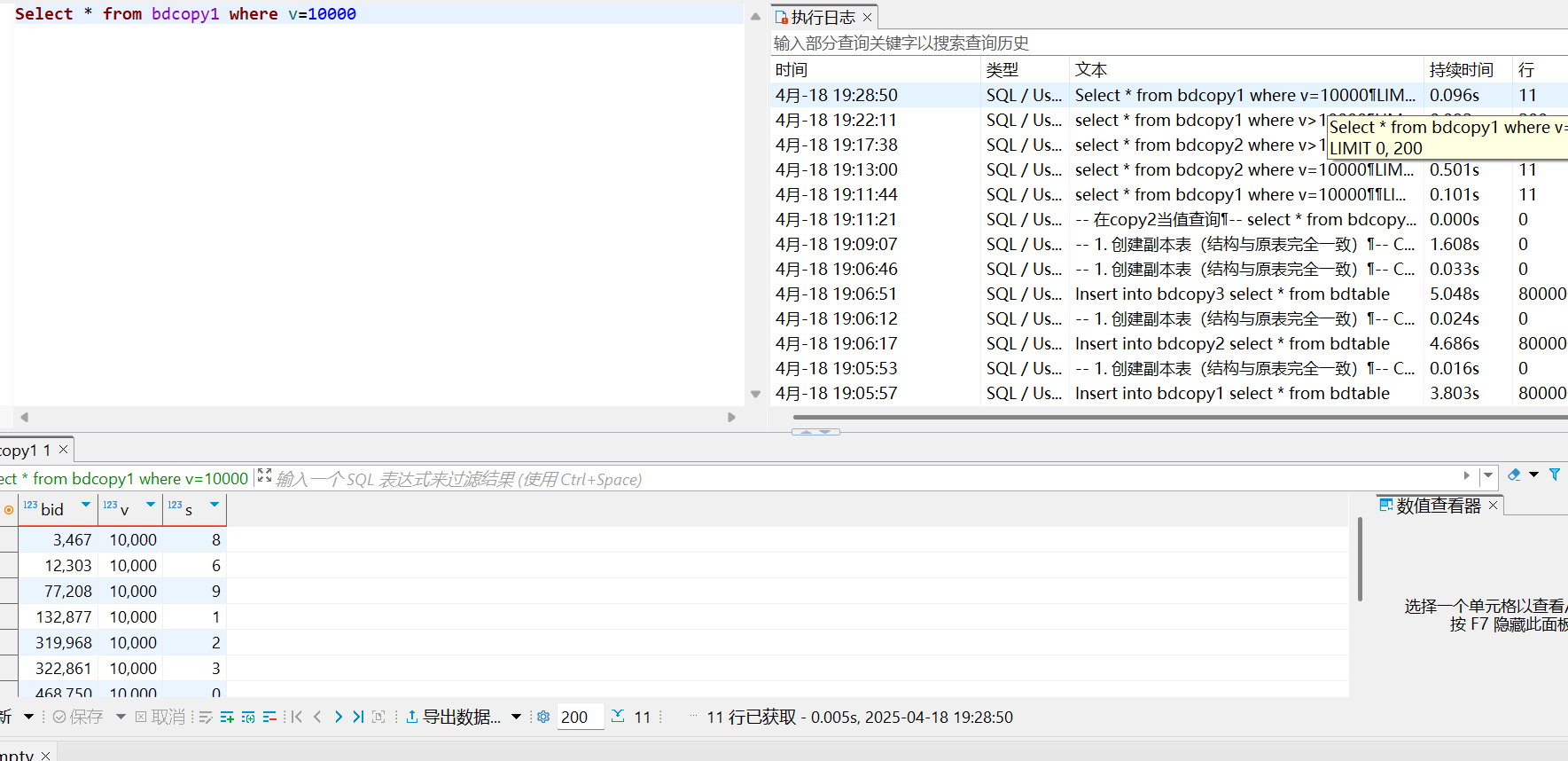This screenshot has width=1568, height=761.
Task: Expand the panel divider handle under log
Action: point(815,432)
